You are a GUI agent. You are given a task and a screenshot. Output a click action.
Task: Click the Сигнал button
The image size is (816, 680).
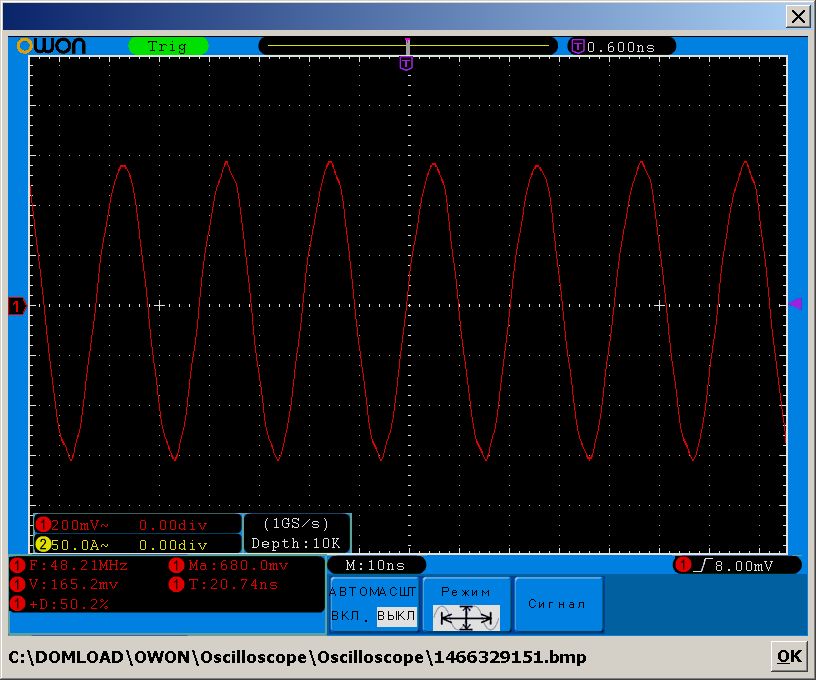(558, 604)
